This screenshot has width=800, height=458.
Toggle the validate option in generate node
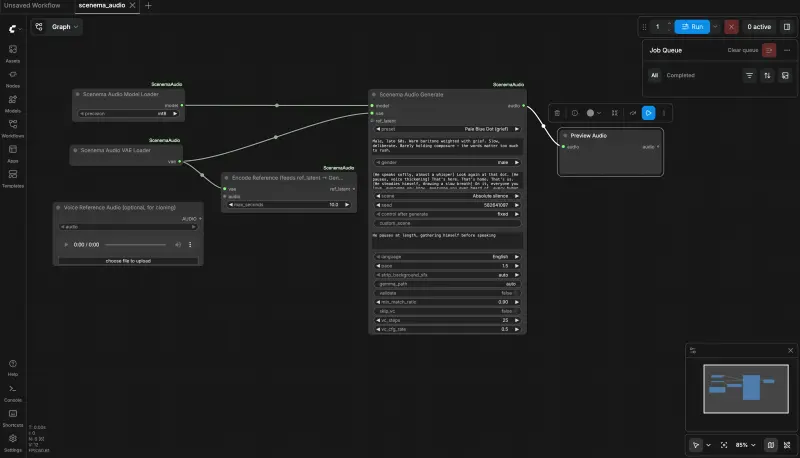tap(447, 293)
